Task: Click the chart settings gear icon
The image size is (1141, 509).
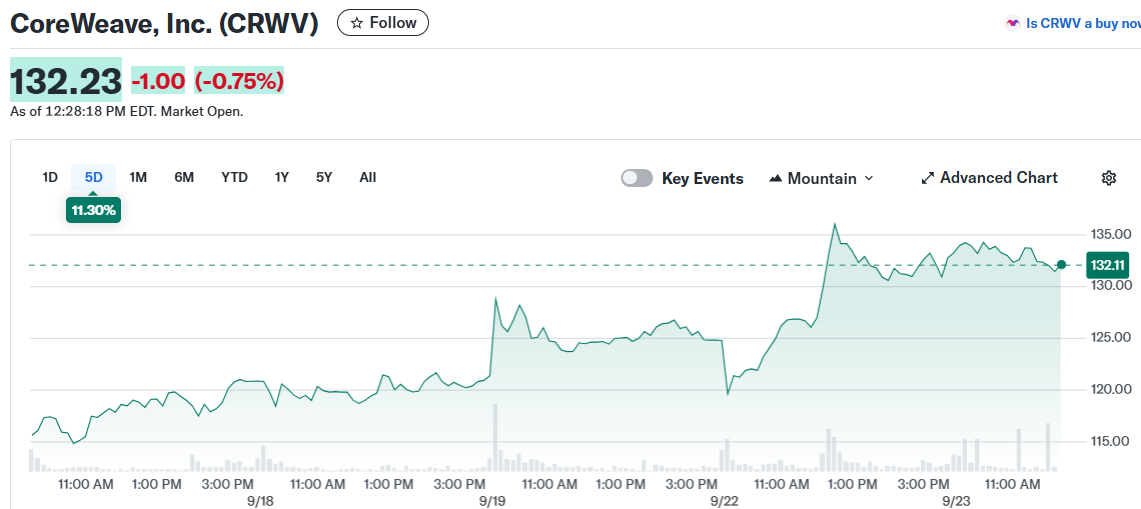Action: pos(1108,178)
